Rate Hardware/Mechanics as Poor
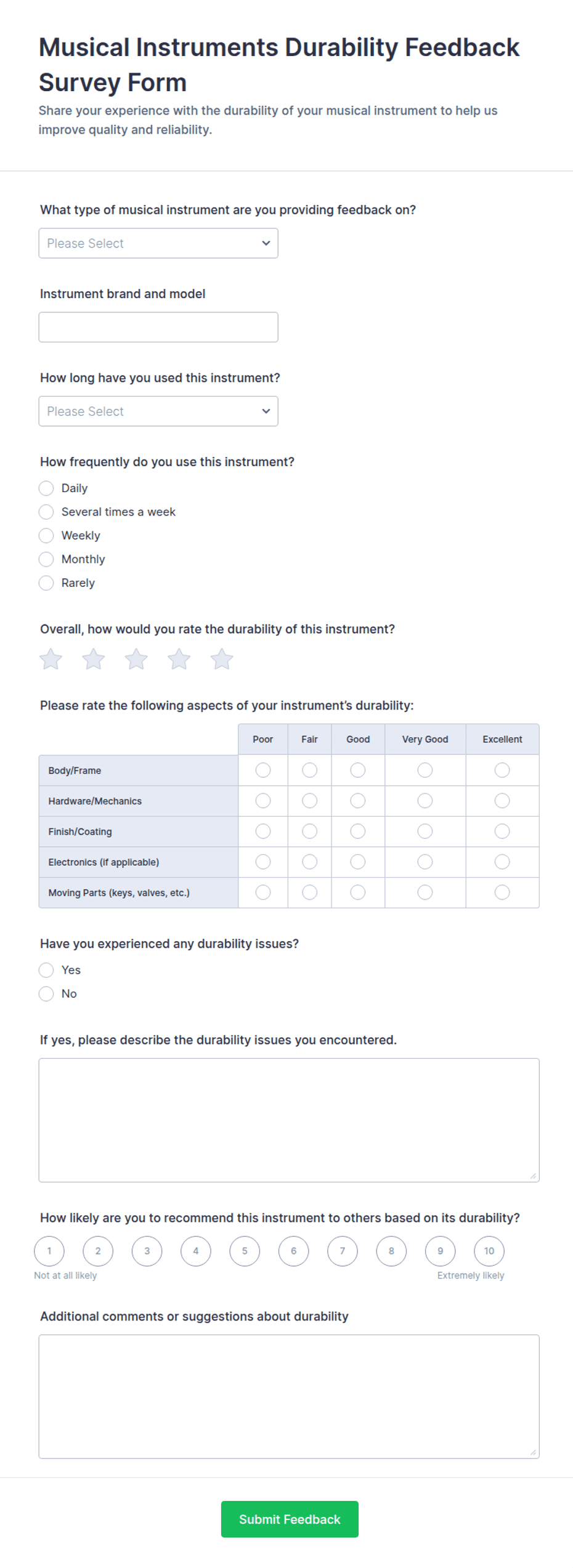This screenshot has width=573, height=1568. tap(263, 801)
